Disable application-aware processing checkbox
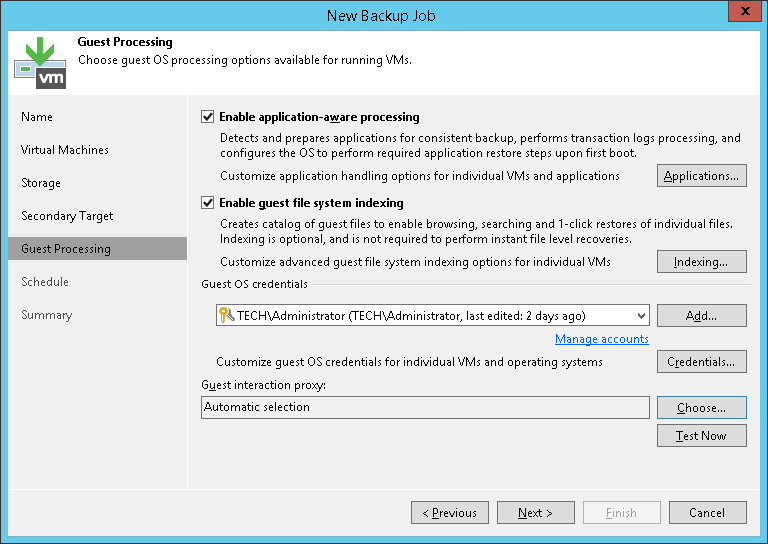Image resolution: width=768 pixels, height=544 pixels. [x=208, y=117]
